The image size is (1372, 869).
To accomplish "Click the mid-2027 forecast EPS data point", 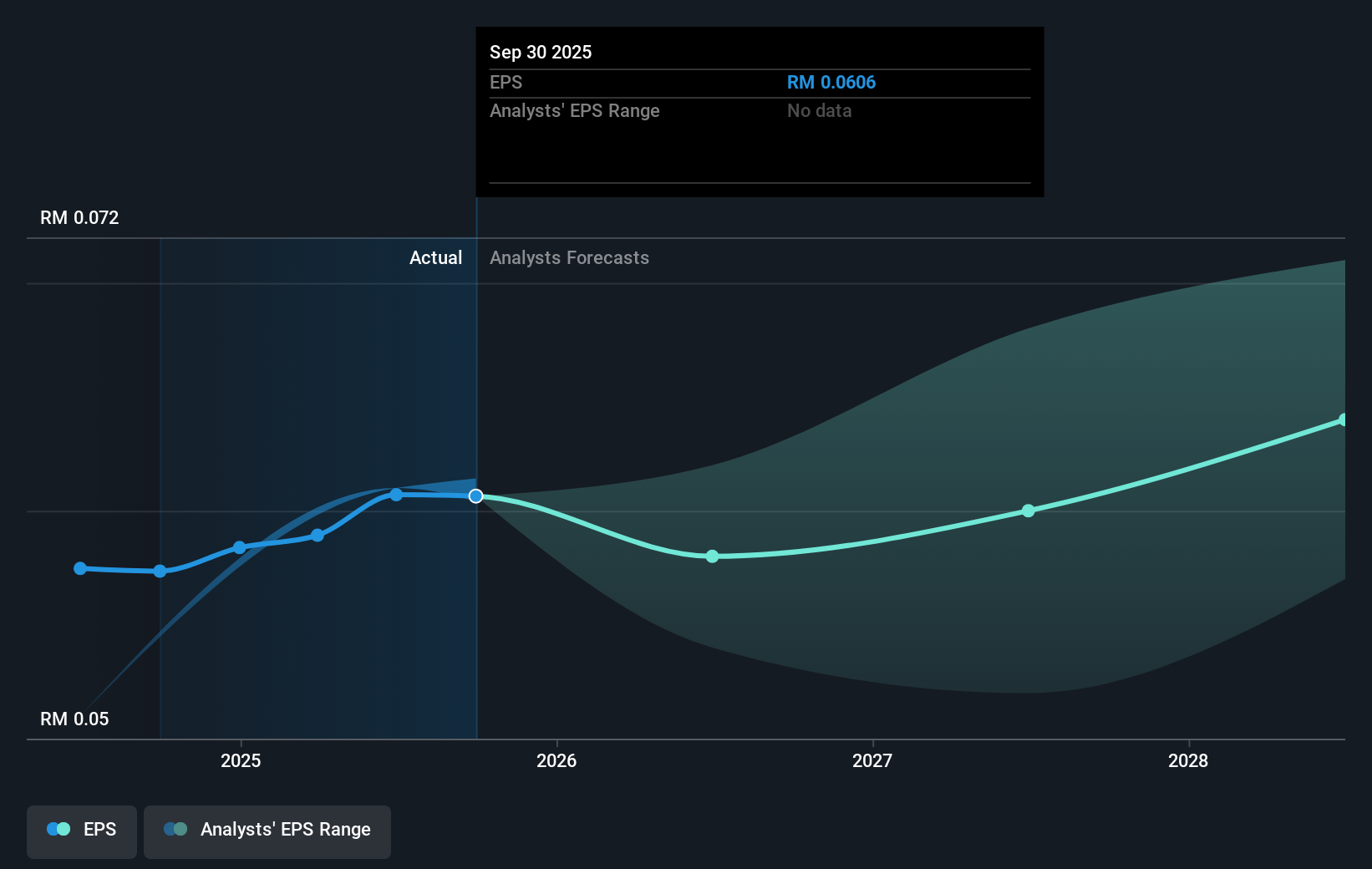I will point(1029,511).
